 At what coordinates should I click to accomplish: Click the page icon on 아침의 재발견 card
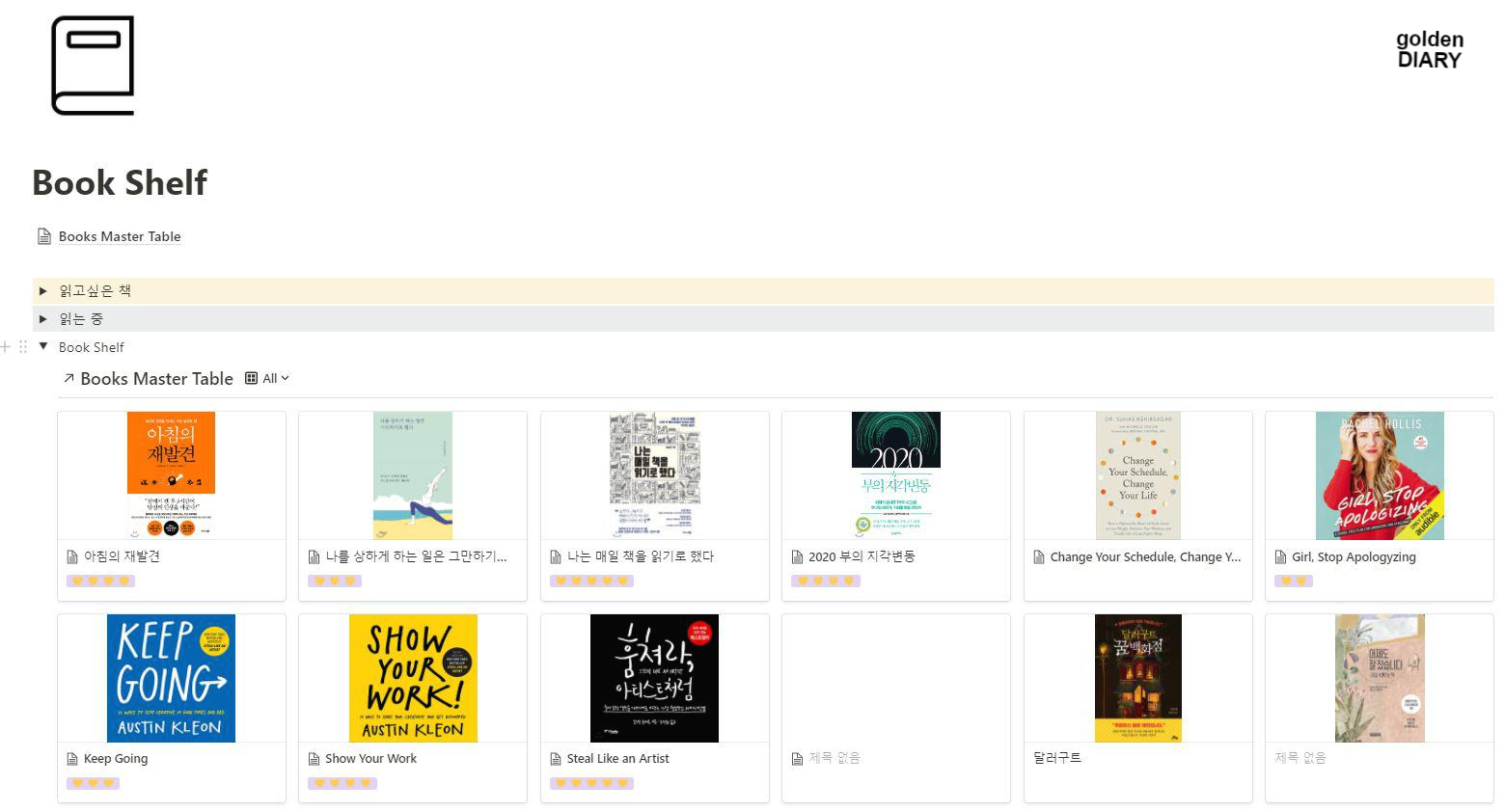[x=72, y=556]
